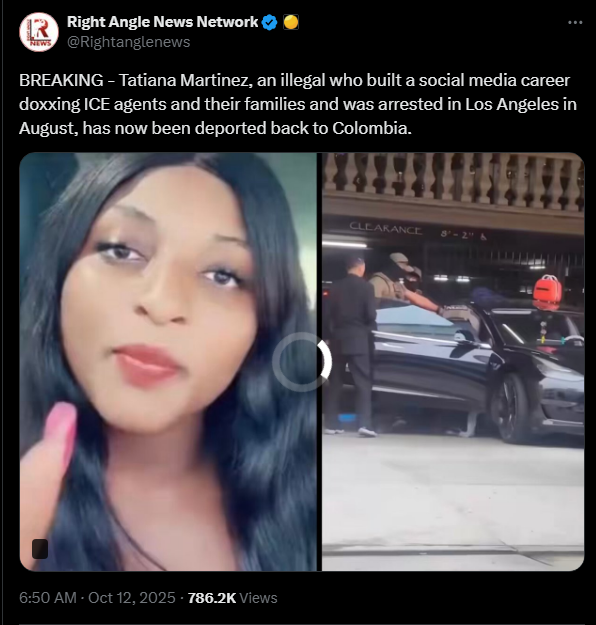Image resolution: width=596 pixels, height=625 pixels.
Task: Click the 6:50 AM post time
Action: coord(48,597)
